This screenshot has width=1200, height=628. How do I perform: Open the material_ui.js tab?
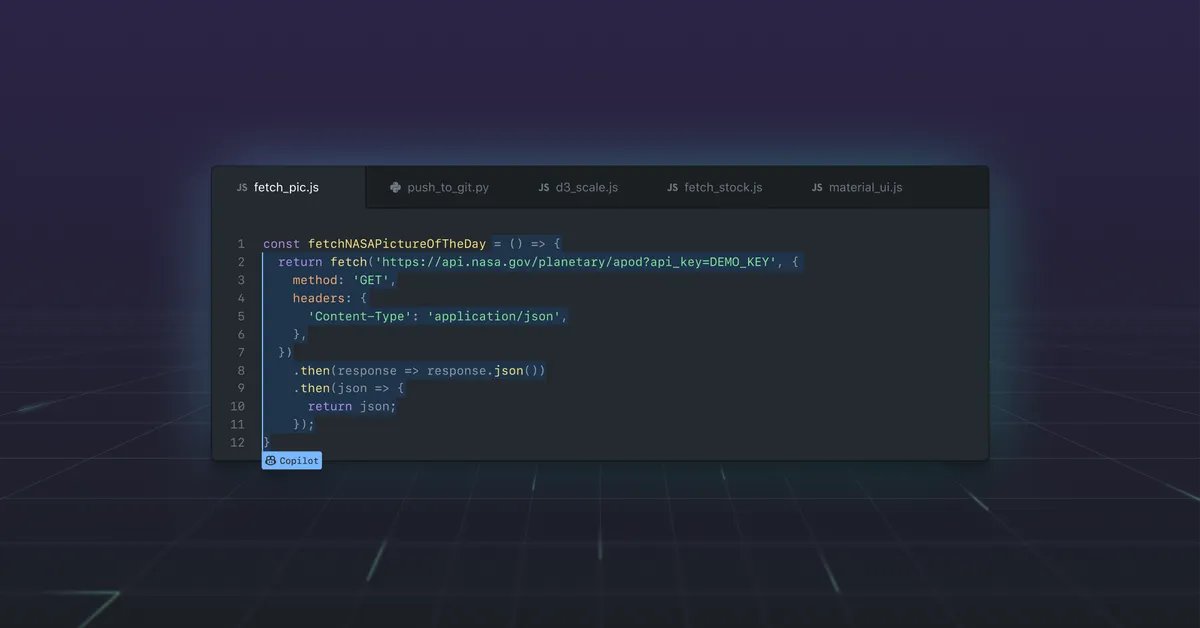point(857,187)
